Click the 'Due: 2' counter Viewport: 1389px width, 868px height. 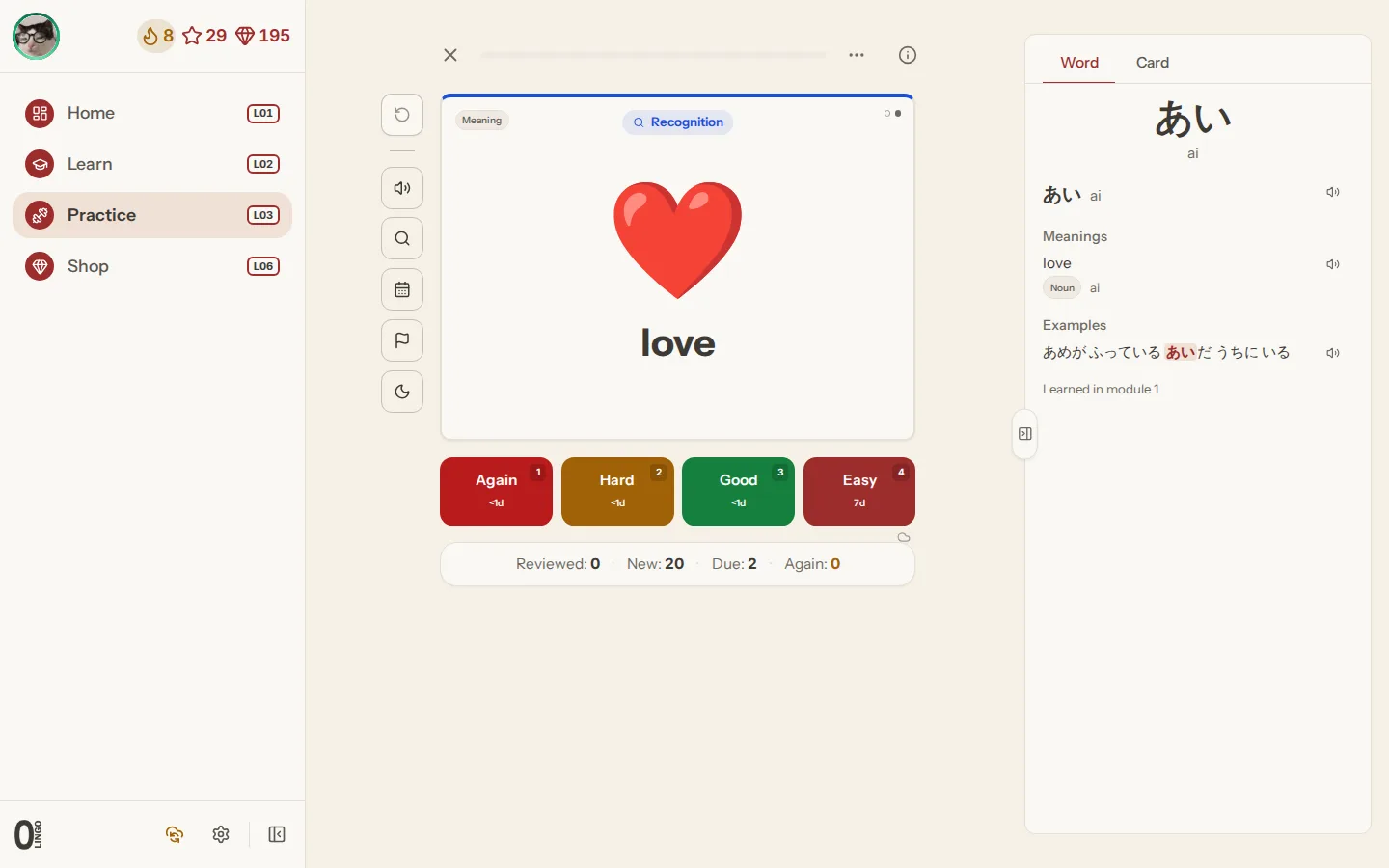734,564
